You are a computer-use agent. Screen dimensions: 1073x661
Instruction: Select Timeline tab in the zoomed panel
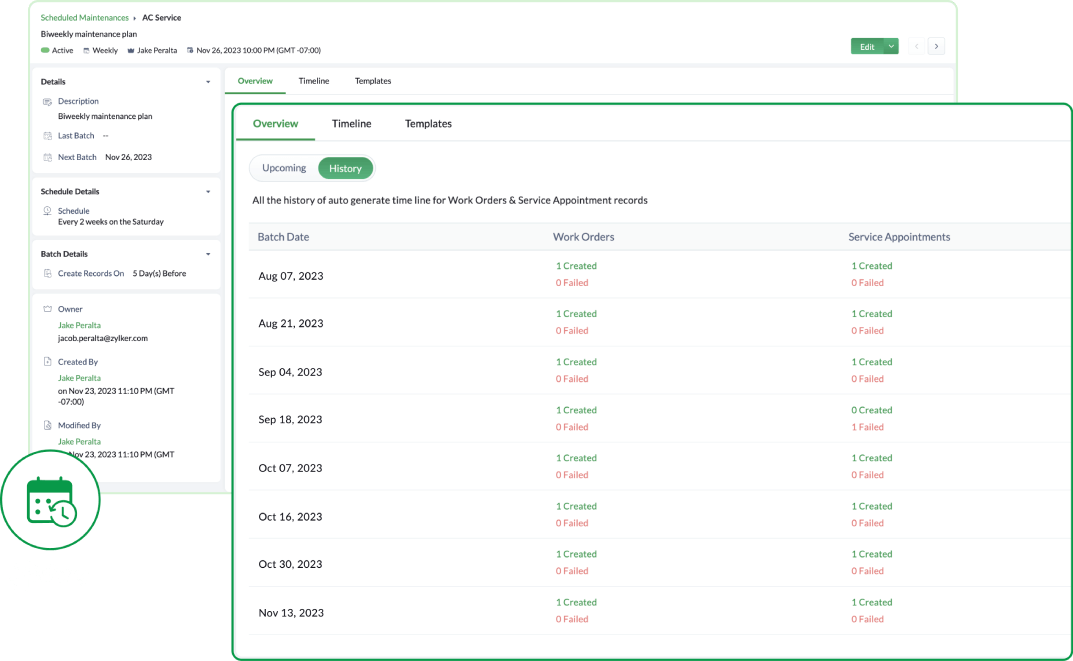pos(352,124)
